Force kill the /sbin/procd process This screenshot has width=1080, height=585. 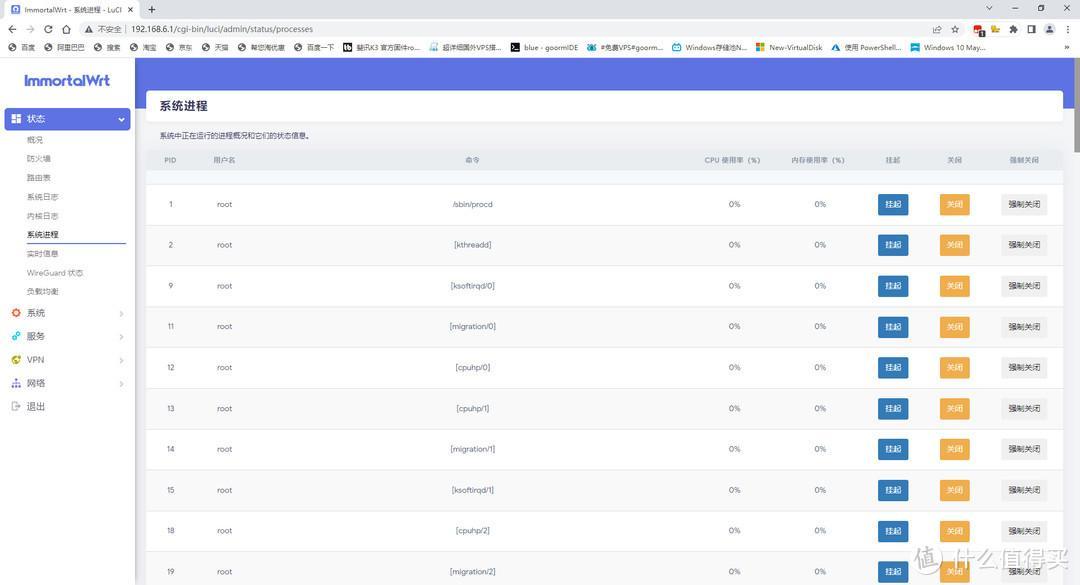pos(1024,205)
